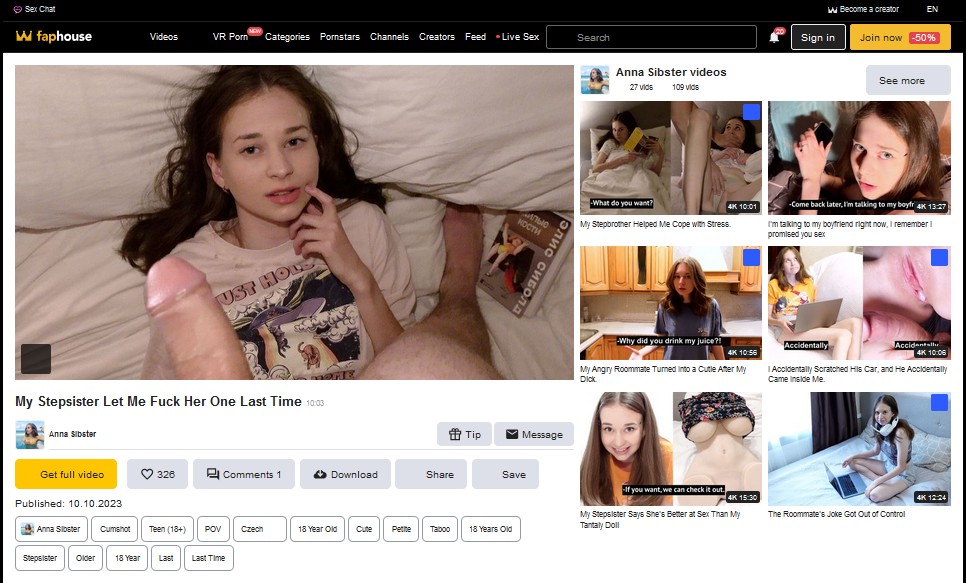This screenshot has height=583, width=966.
Task: Open the Feed menu item
Action: pos(475,37)
